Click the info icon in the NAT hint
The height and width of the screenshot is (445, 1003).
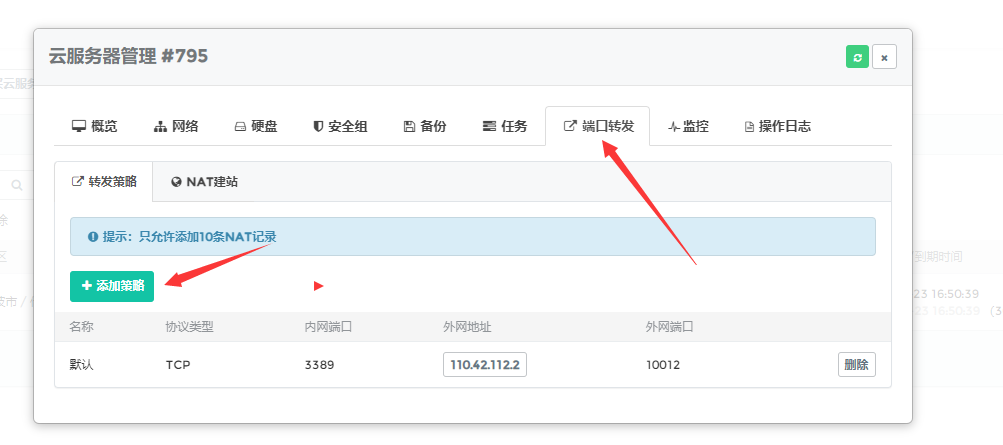click(x=93, y=237)
